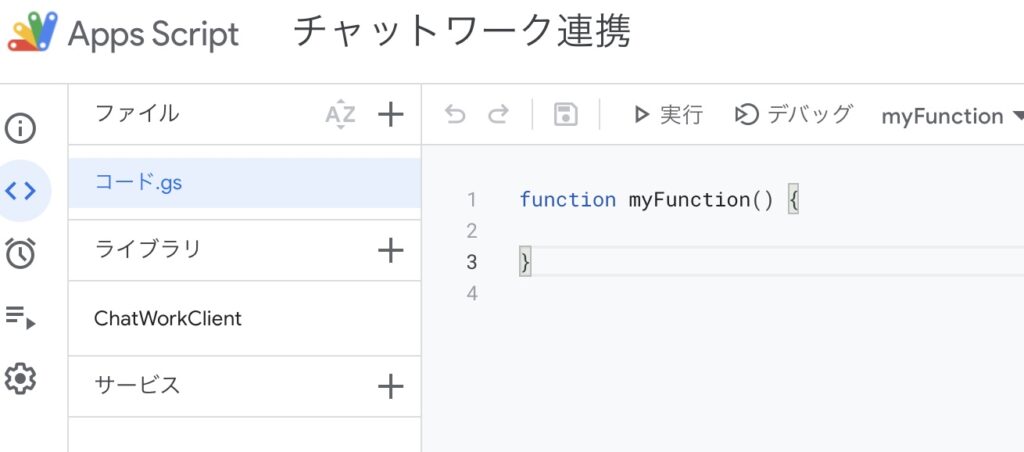Add a new file with plus icon
The image size is (1024, 452).
click(390, 115)
